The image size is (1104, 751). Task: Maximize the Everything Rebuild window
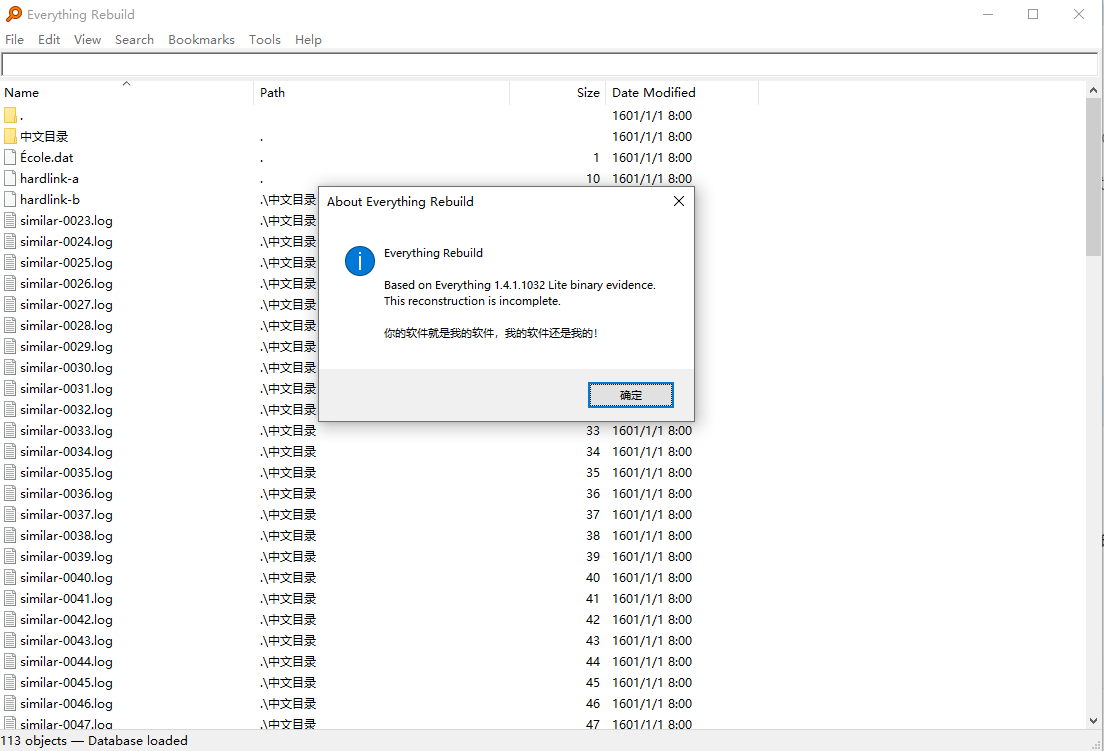pos(1033,14)
